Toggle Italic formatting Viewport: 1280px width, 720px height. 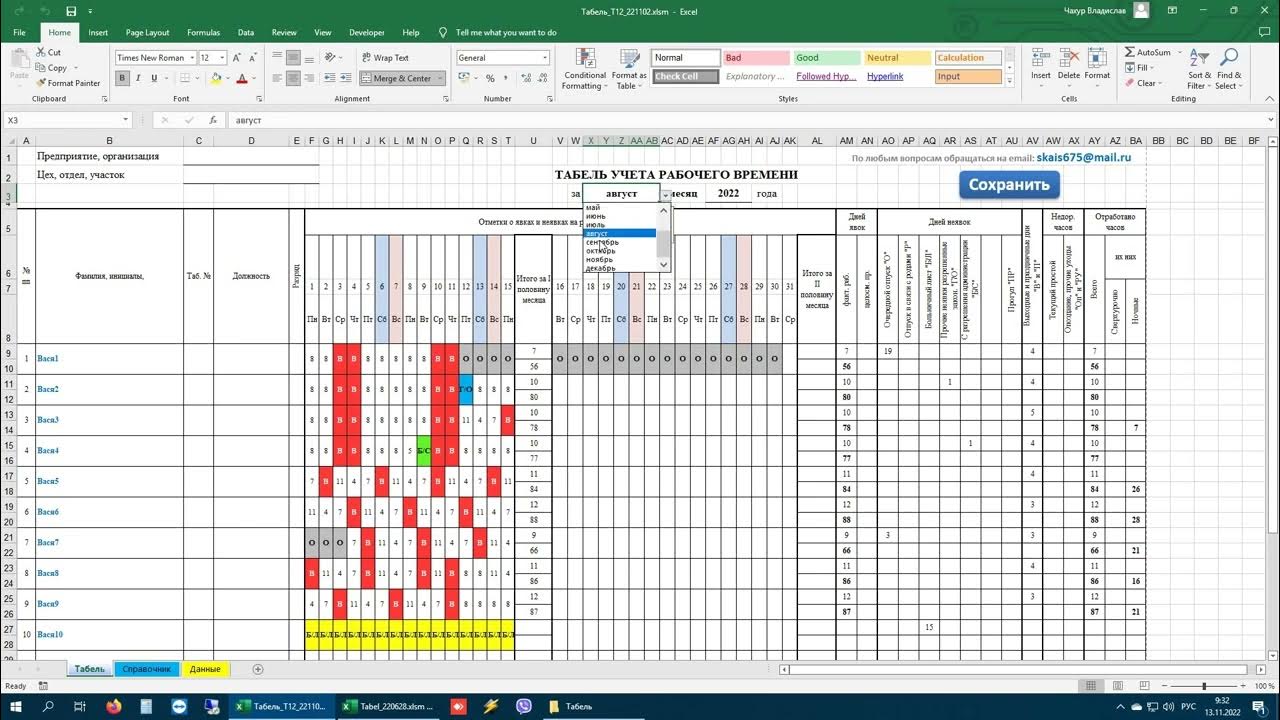point(139,78)
